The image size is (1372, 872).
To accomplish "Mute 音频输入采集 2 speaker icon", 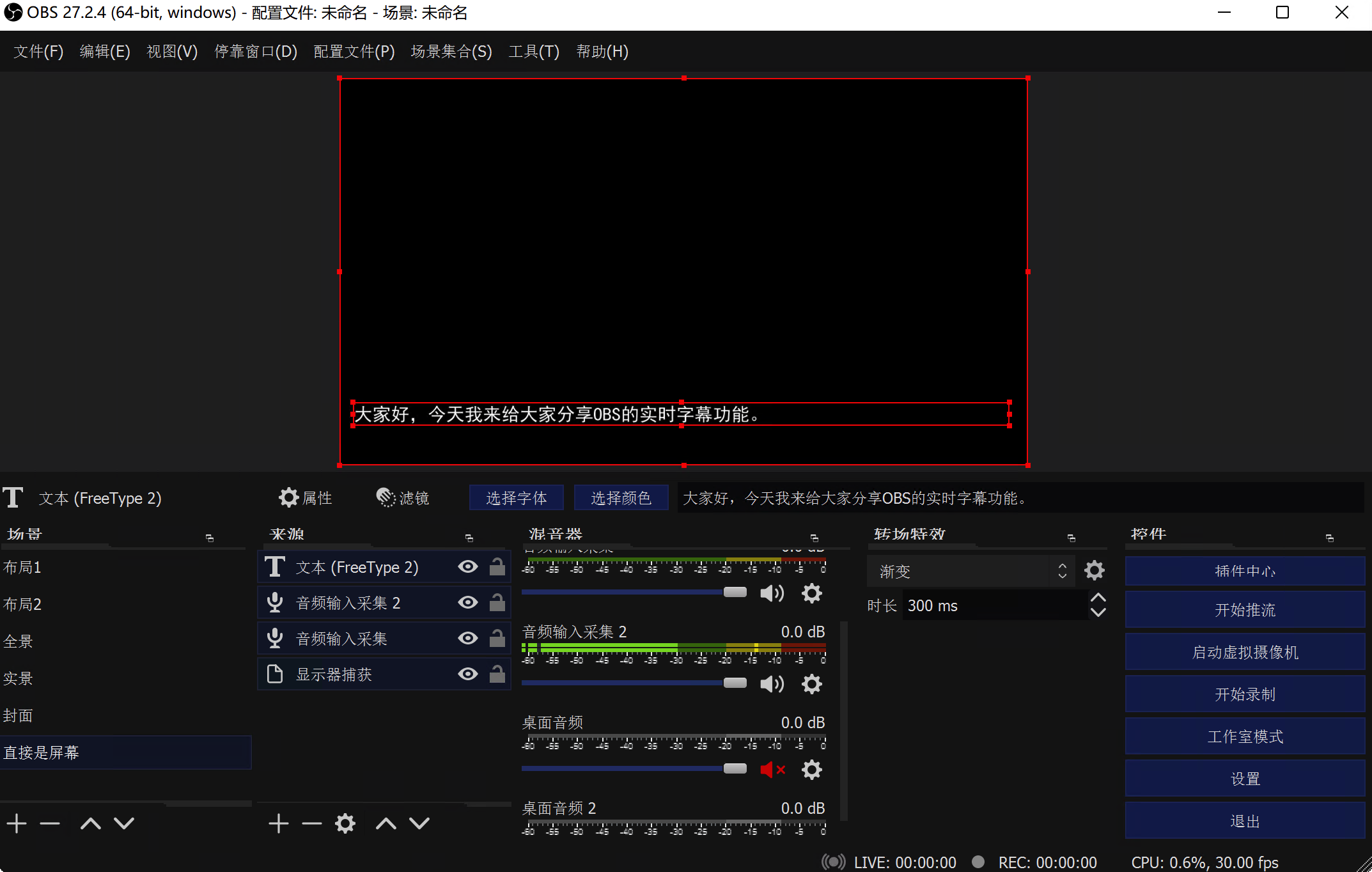I will coord(772,684).
